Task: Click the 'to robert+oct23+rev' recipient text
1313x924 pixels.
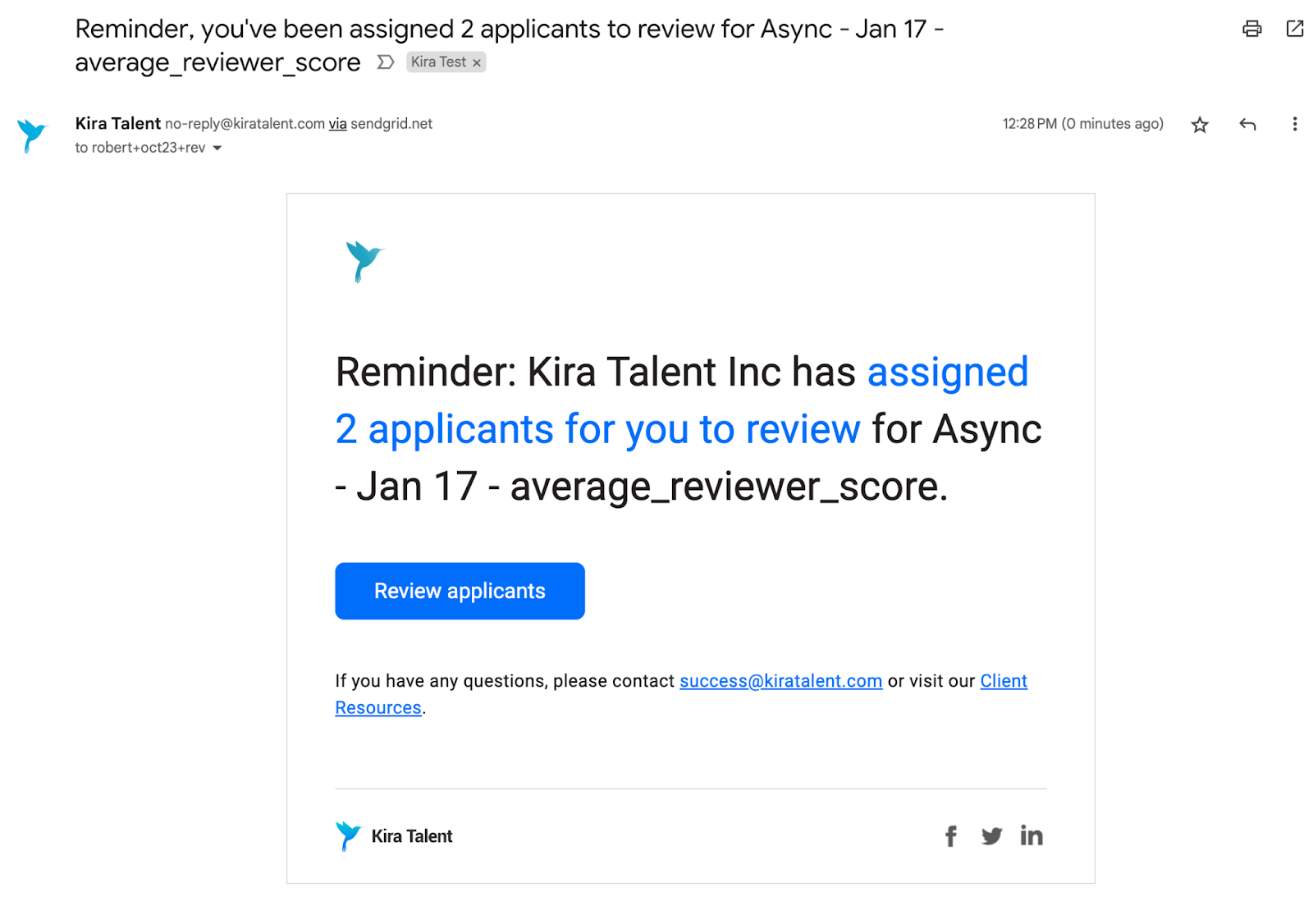Action: click(140, 148)
